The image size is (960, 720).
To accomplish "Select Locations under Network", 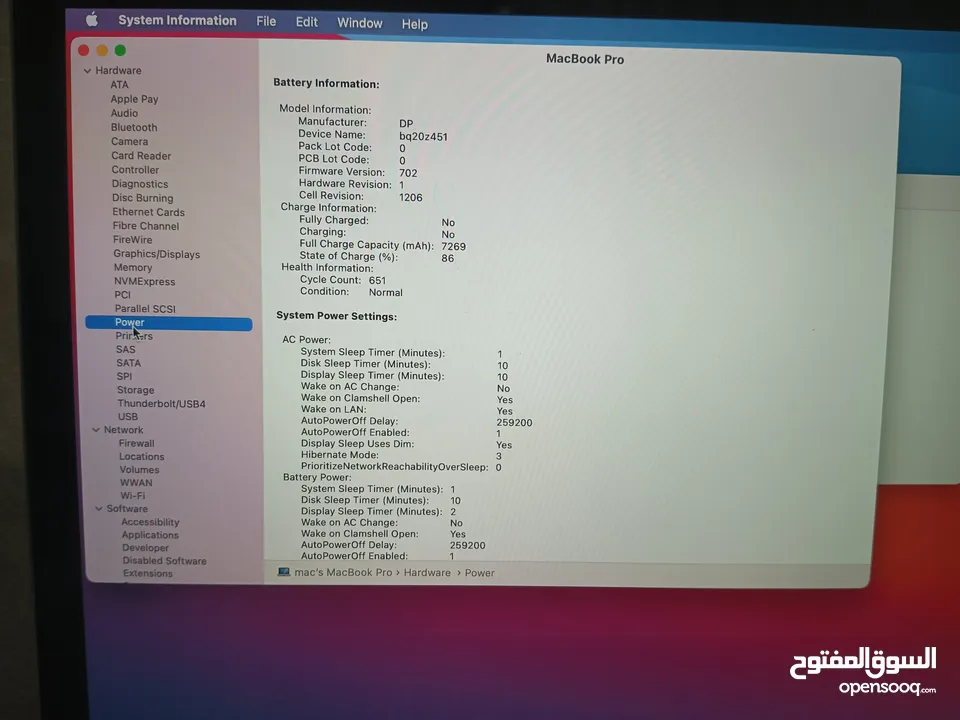I will [141, 457].
